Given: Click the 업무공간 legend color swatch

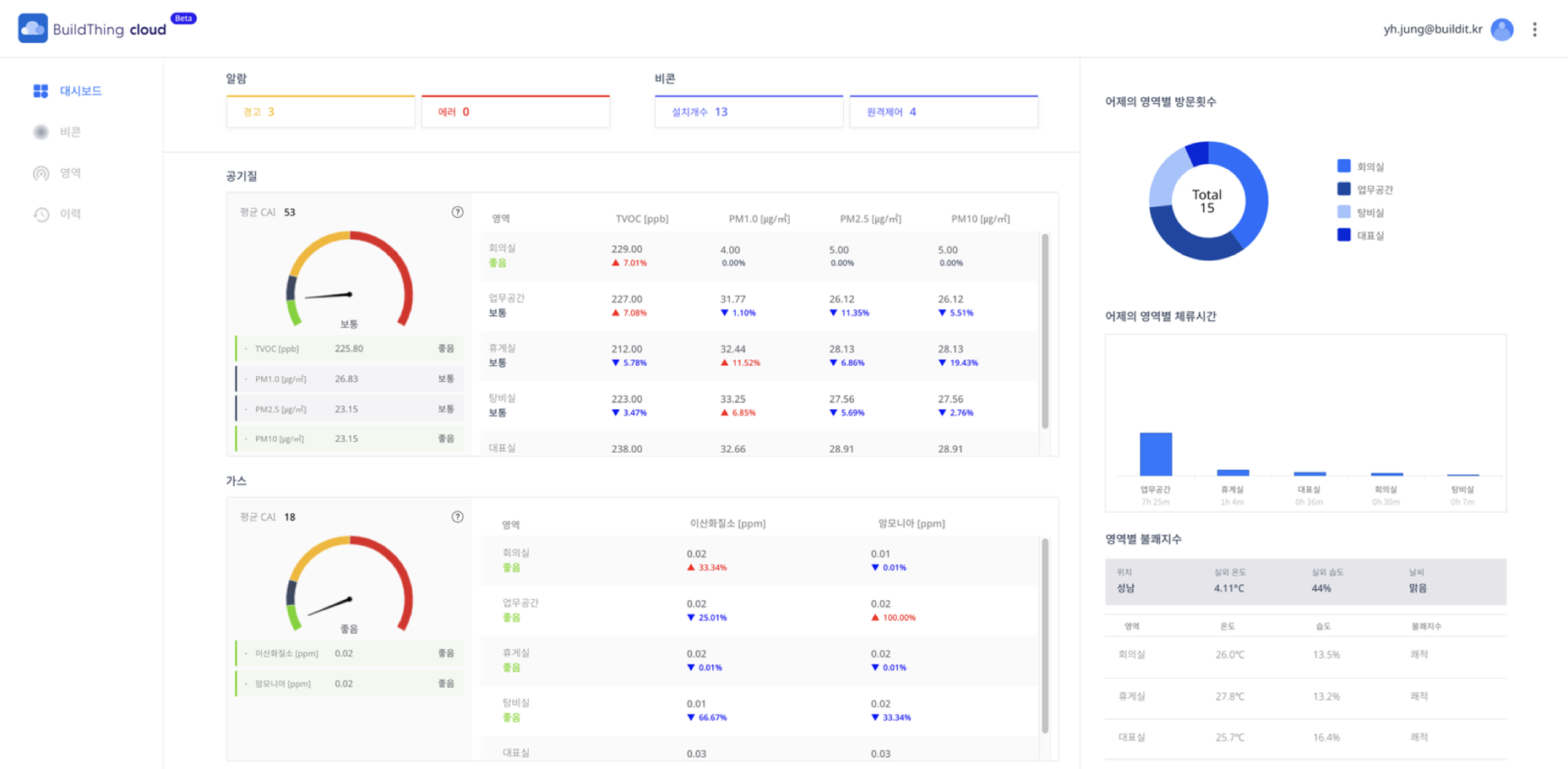Looking at the screenshot, I should (1343, 189).
